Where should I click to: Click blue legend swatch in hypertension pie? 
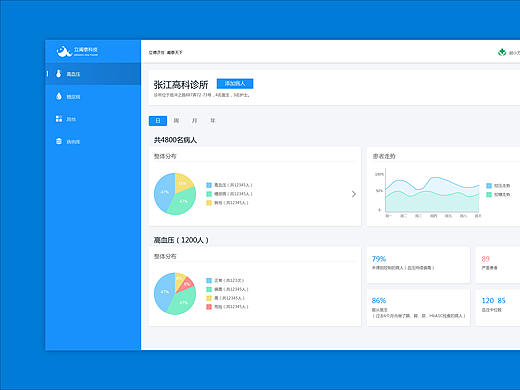[x=209, y=280]
